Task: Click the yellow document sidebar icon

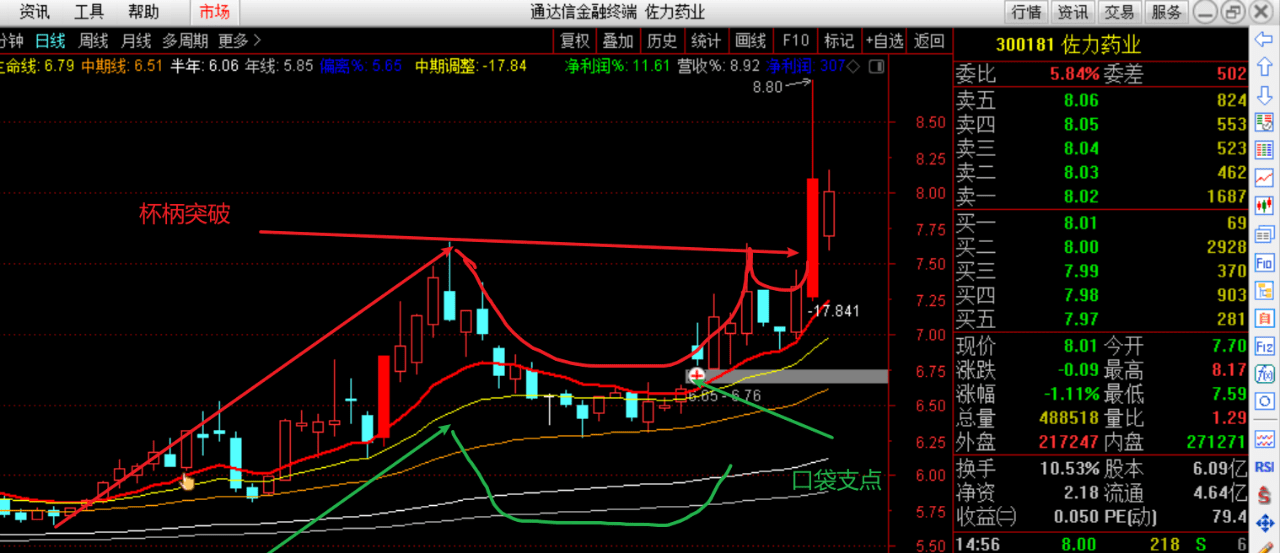Action: pos(1265,291)
